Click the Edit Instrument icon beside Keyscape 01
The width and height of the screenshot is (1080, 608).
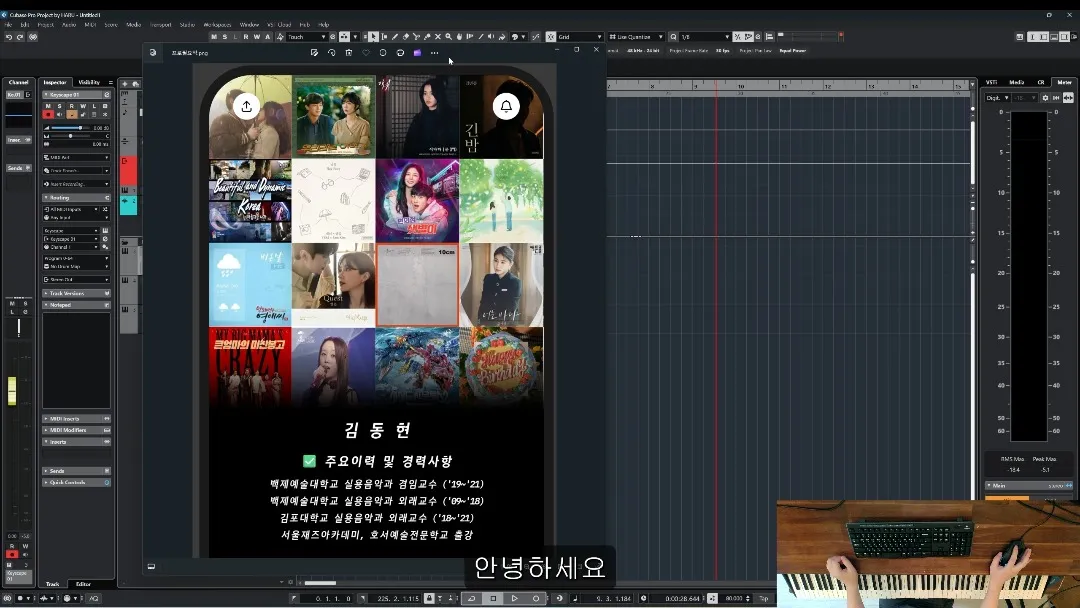[x=107, y=94]
